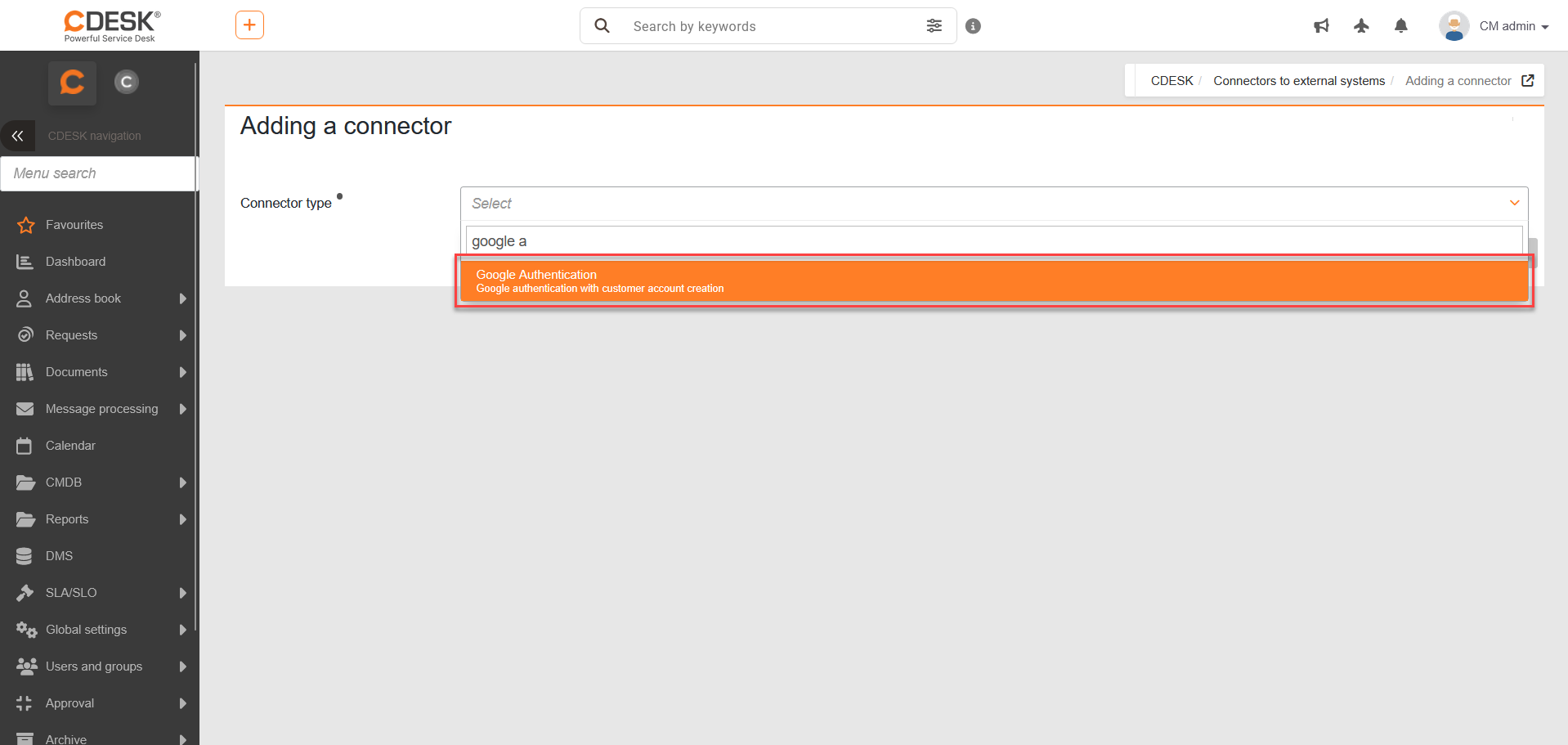
Task: Open the Archive menu item
Action: tap(66, 739)
